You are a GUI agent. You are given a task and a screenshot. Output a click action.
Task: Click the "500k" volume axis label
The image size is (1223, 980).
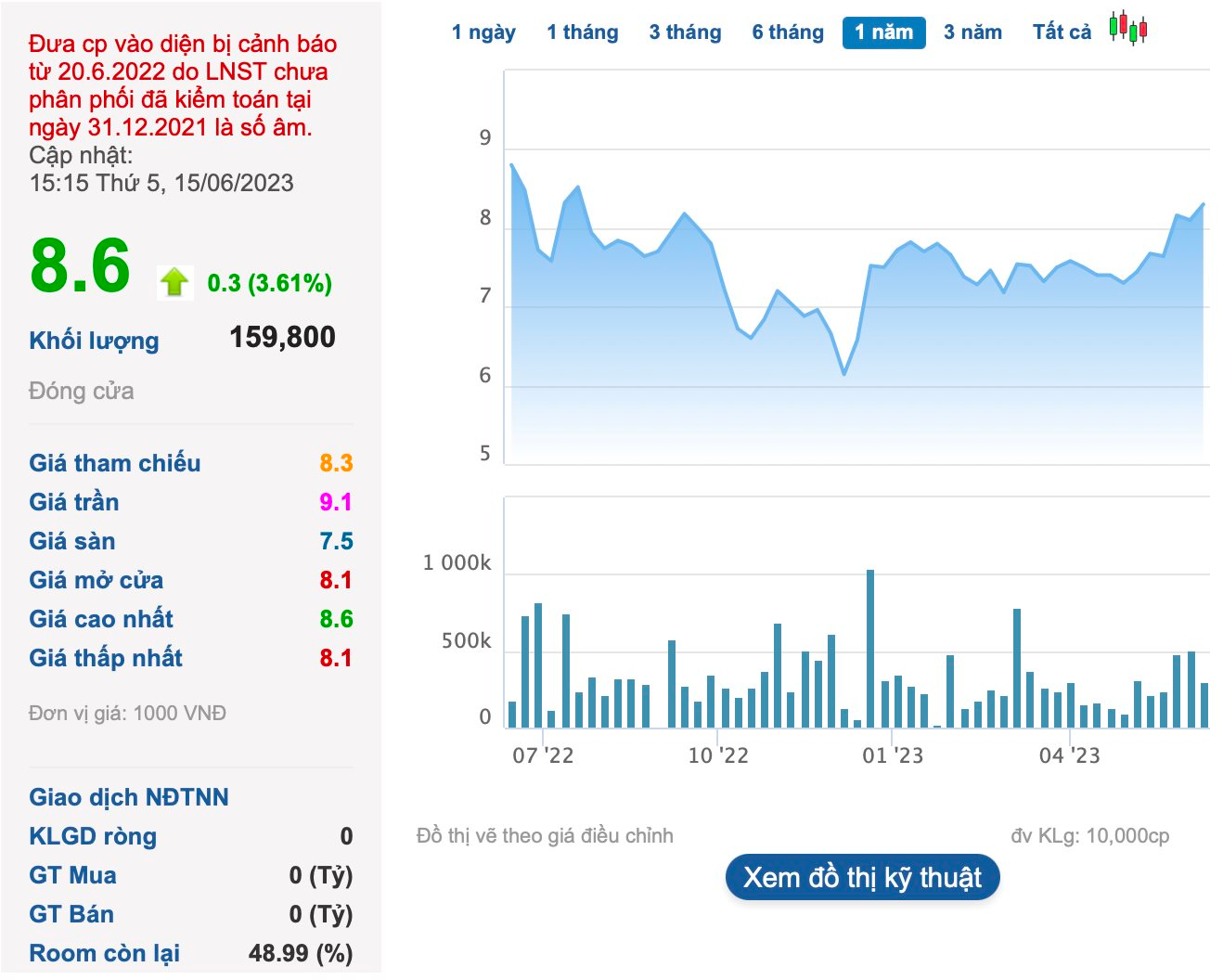(466, 641)
